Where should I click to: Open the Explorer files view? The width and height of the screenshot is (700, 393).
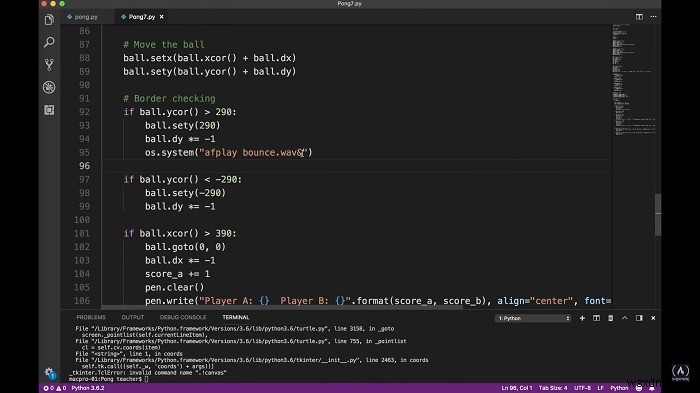[49, 20]
